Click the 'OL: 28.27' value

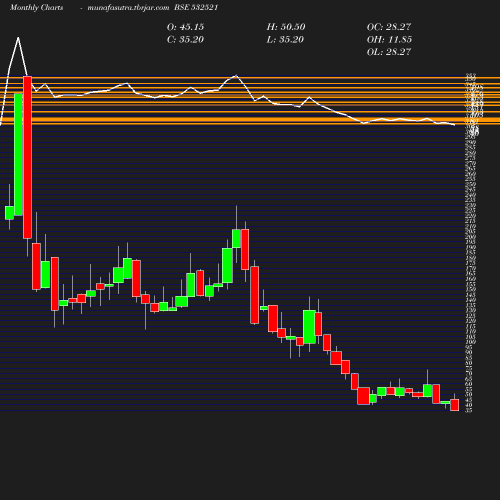[x=389, y=52]
